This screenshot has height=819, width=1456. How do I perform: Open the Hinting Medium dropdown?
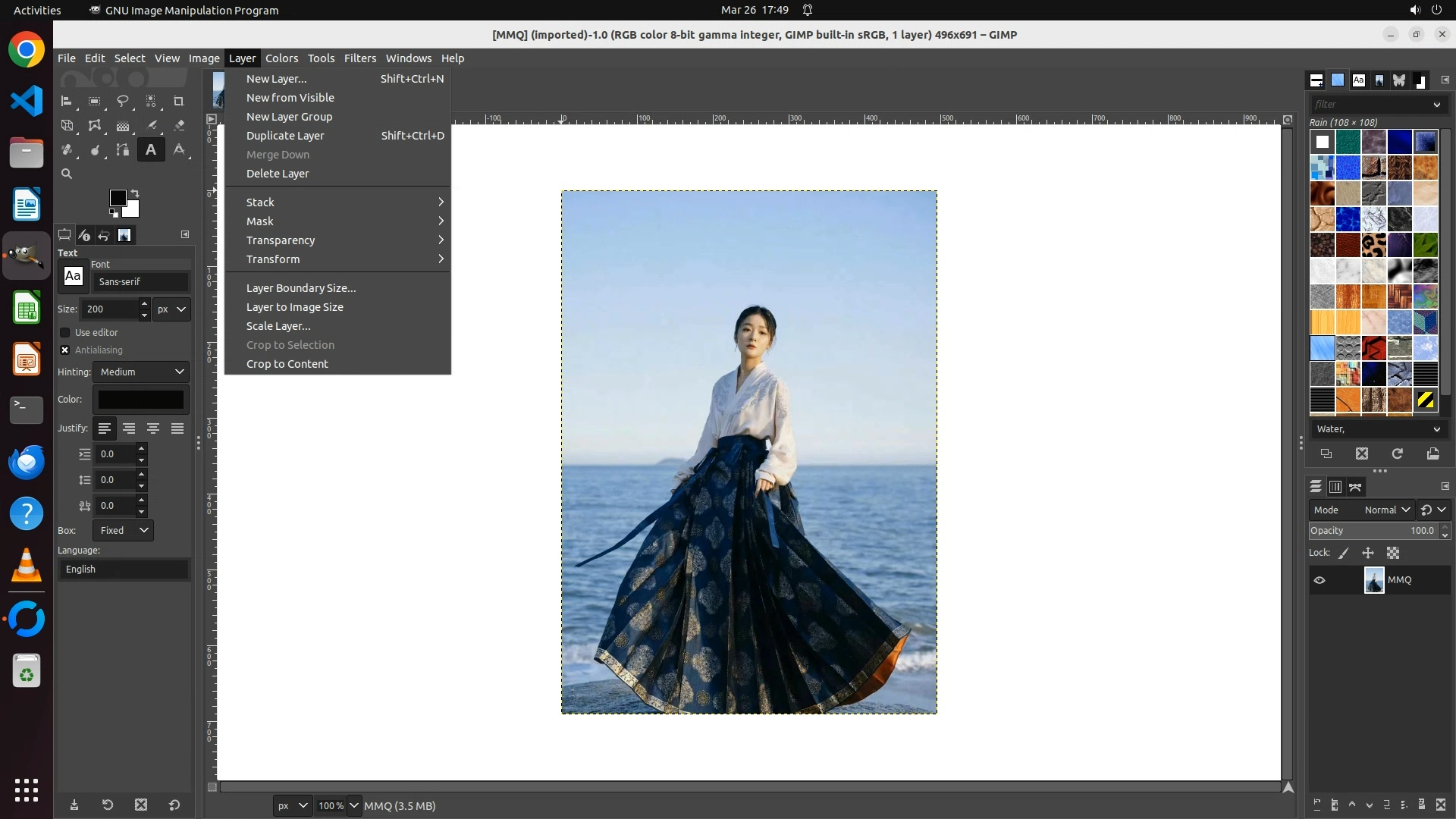142,372
